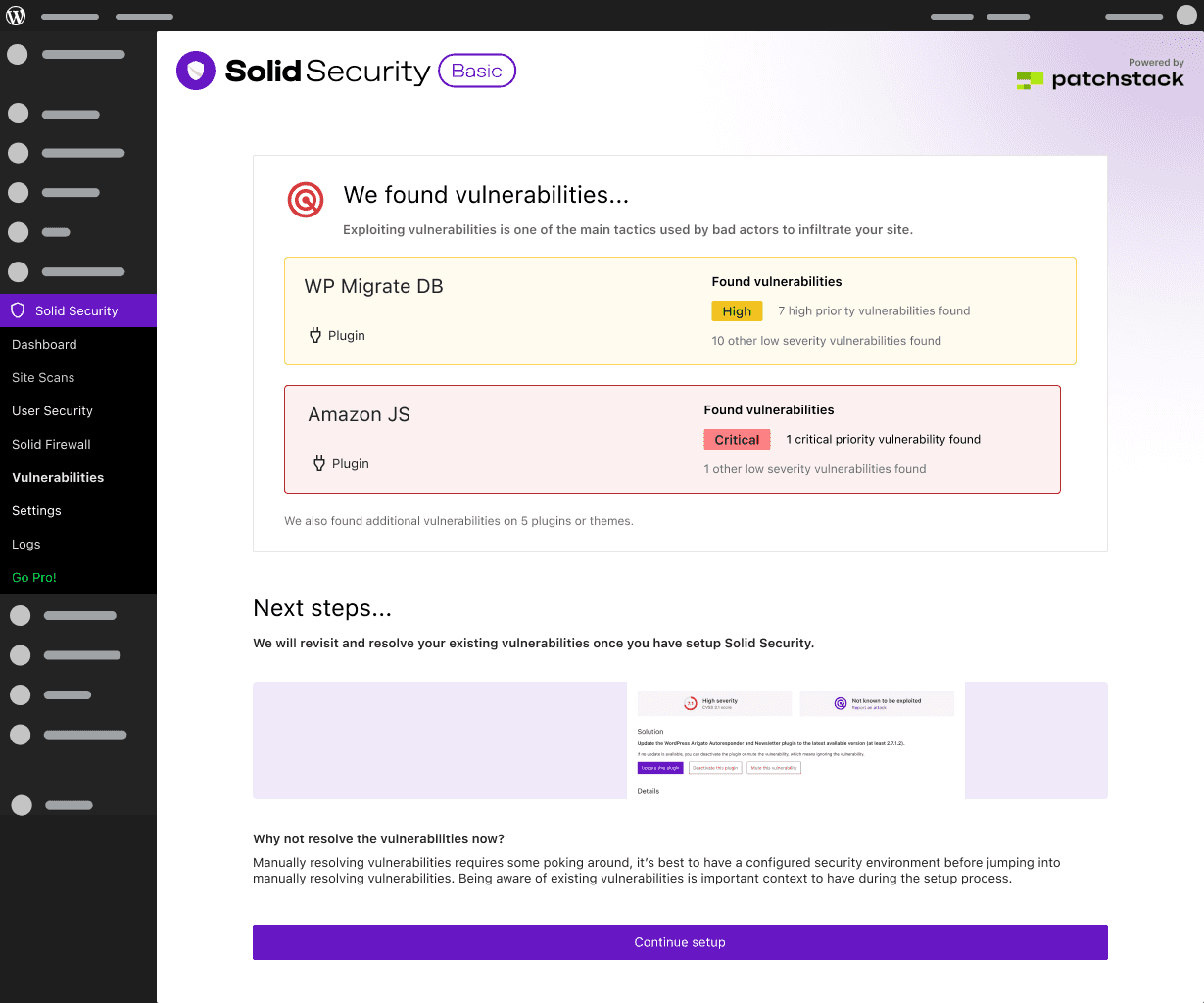Click the user avatar in the admin bar
Viewport: 1204px width, 1003px height.
pos(1185,16)
